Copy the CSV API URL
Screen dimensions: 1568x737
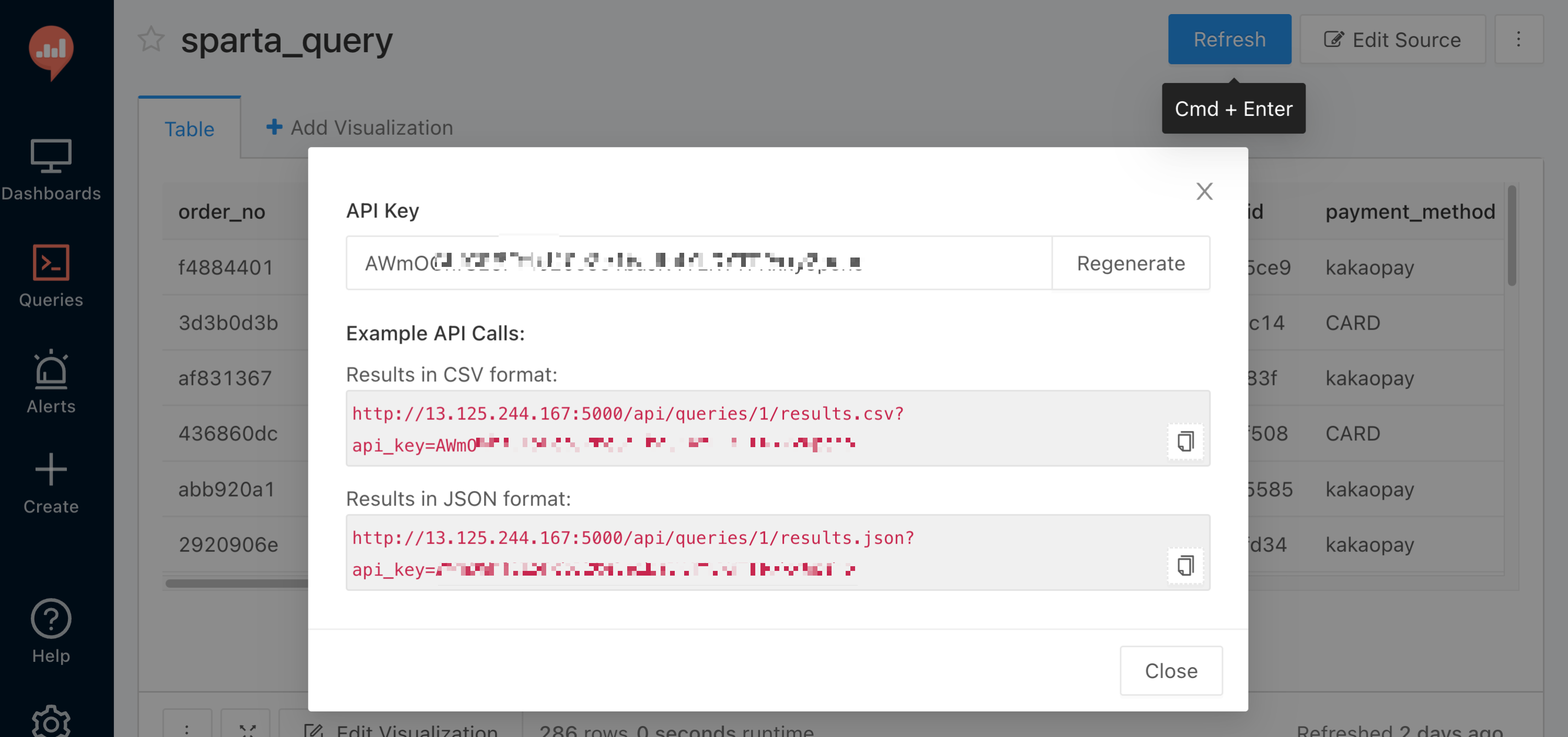tap(1184, 441)
